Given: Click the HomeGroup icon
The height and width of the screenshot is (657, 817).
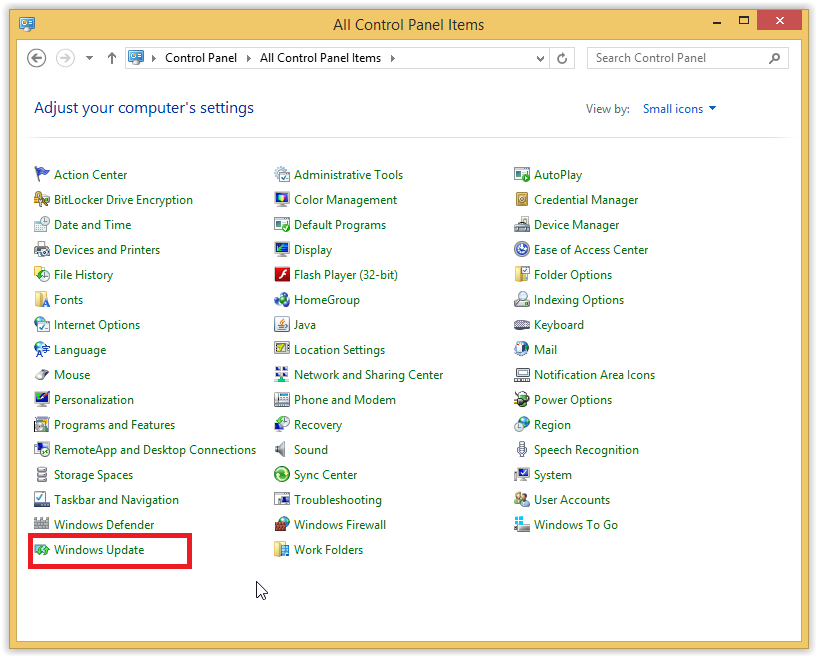Looking at the screenshot, I should point(282,299).
